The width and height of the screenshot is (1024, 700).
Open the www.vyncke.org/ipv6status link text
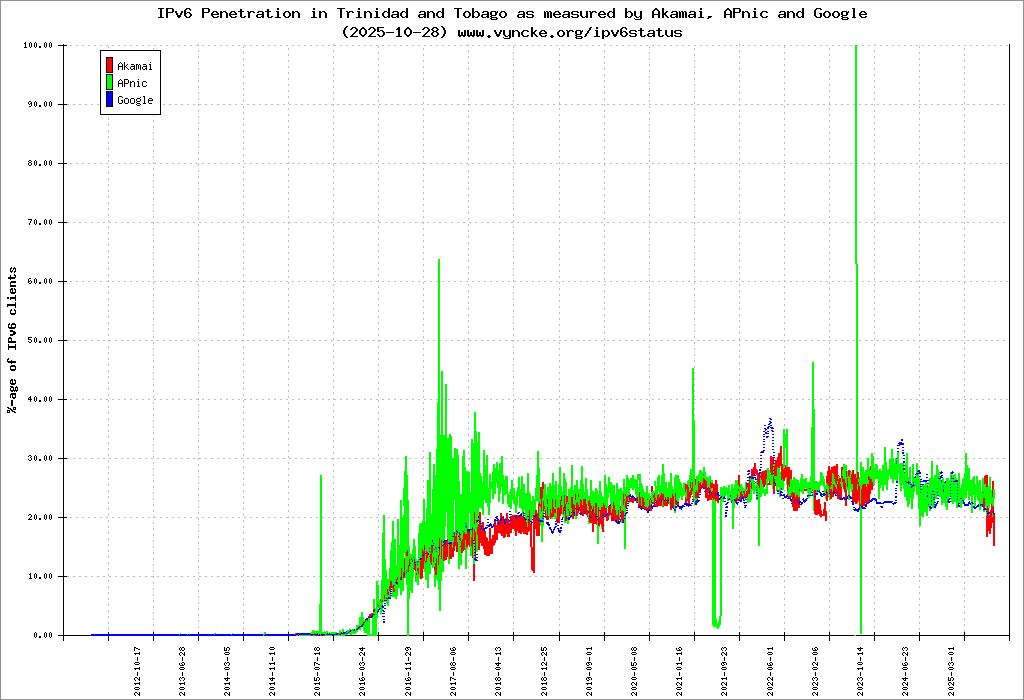click(569, 32)
